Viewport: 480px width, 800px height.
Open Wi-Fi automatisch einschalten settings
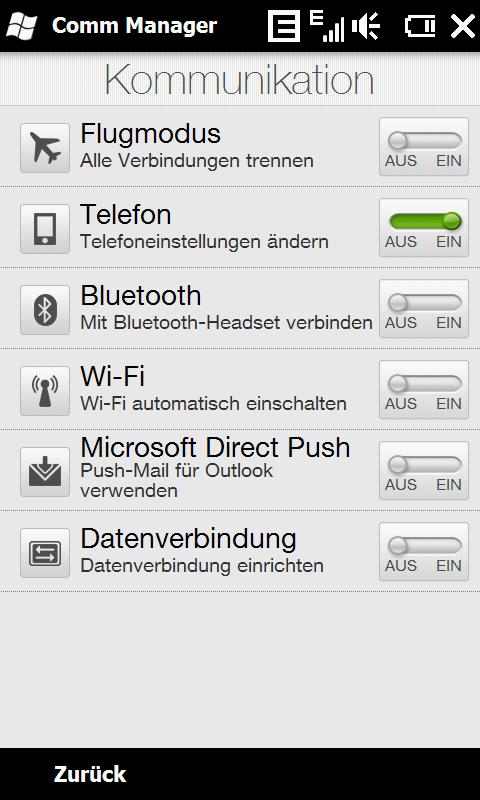click(213, 404)
